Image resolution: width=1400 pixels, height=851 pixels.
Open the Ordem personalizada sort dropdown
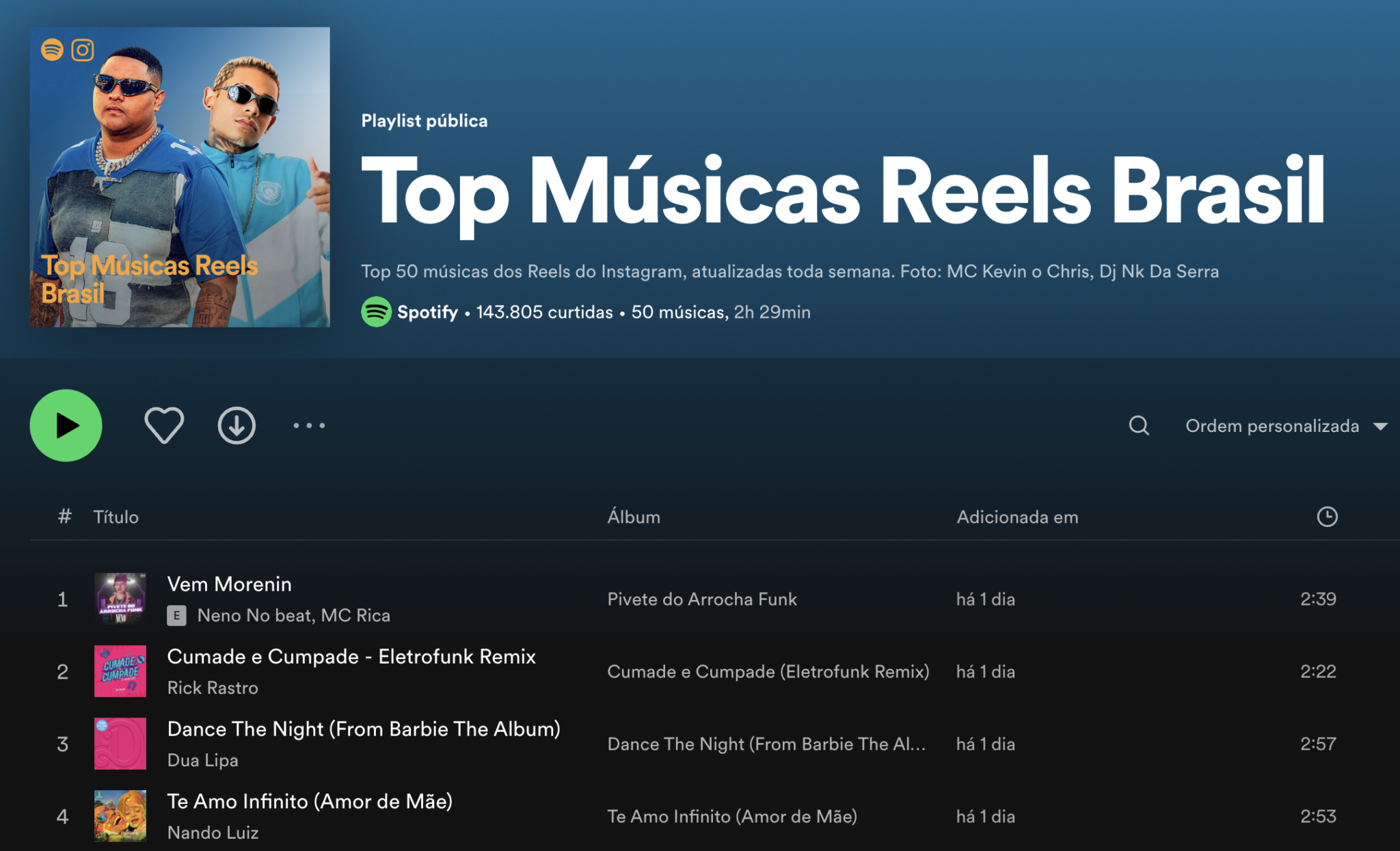[x=1273, y=425]
